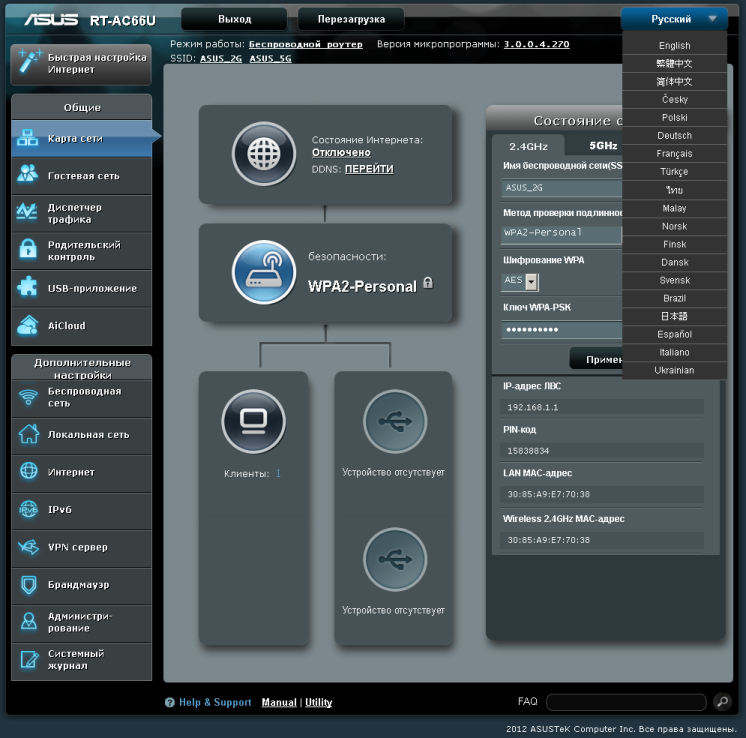
Task: Click the clients count number 1
Action: click(278, 473)
